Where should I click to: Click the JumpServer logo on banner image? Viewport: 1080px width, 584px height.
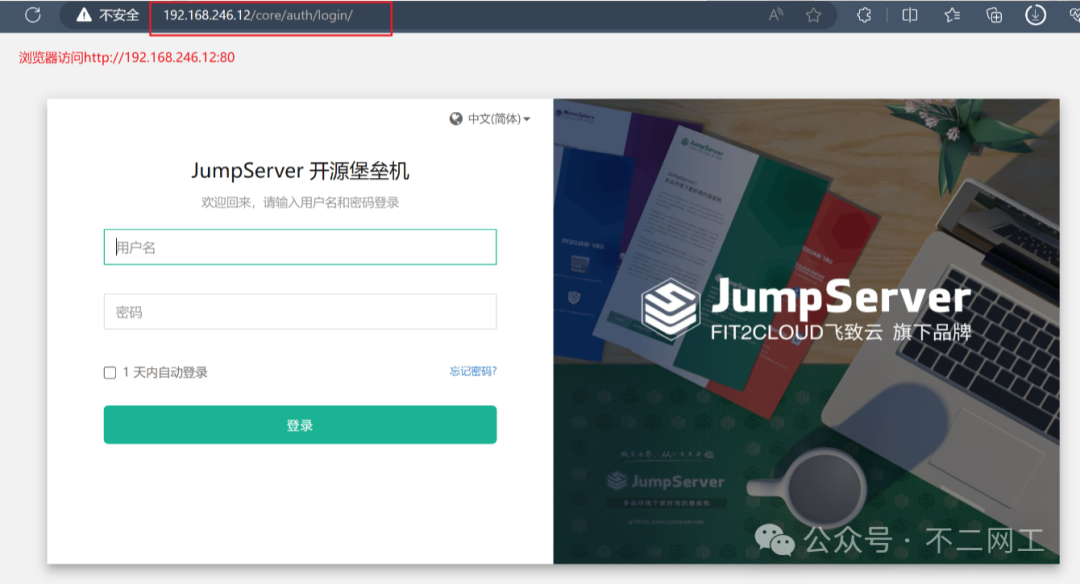pyautogui.click(x=669, y=306)
